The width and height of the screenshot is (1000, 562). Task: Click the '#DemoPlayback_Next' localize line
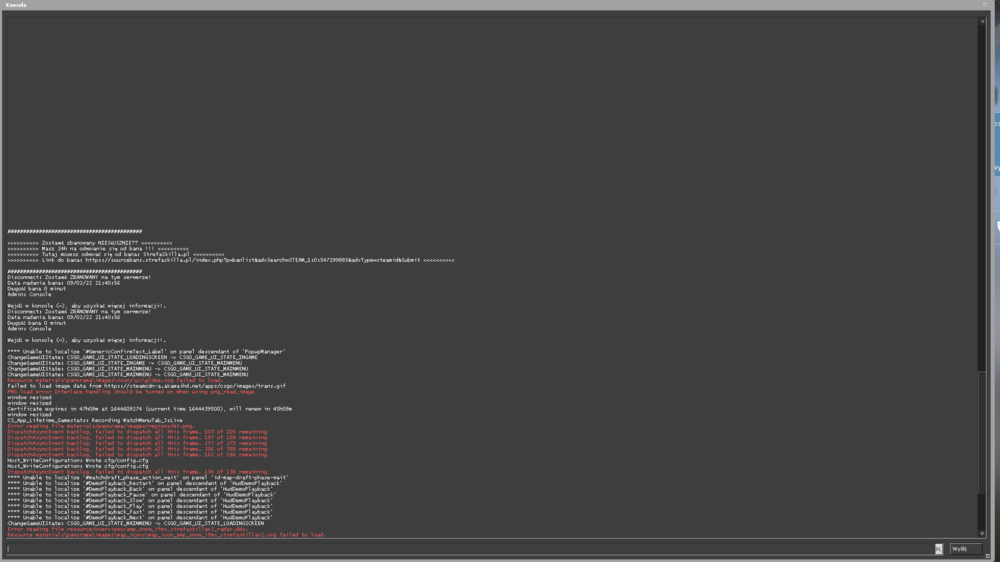click(x=140, y=518)
